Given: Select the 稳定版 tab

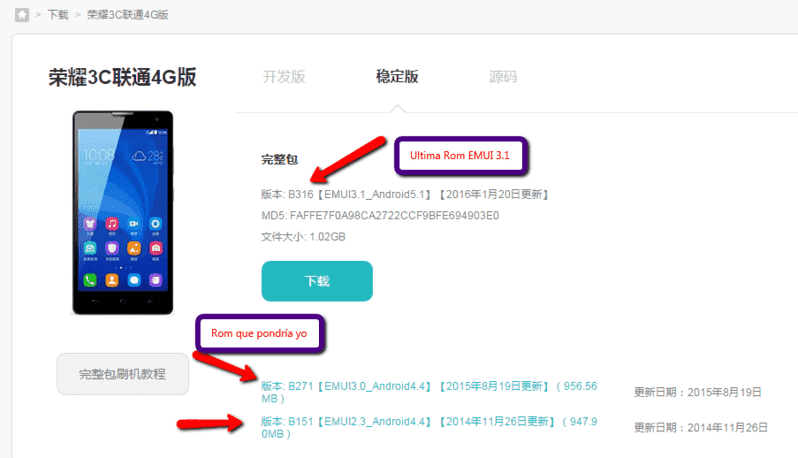Looking at the screenshot, I should 397,77.
